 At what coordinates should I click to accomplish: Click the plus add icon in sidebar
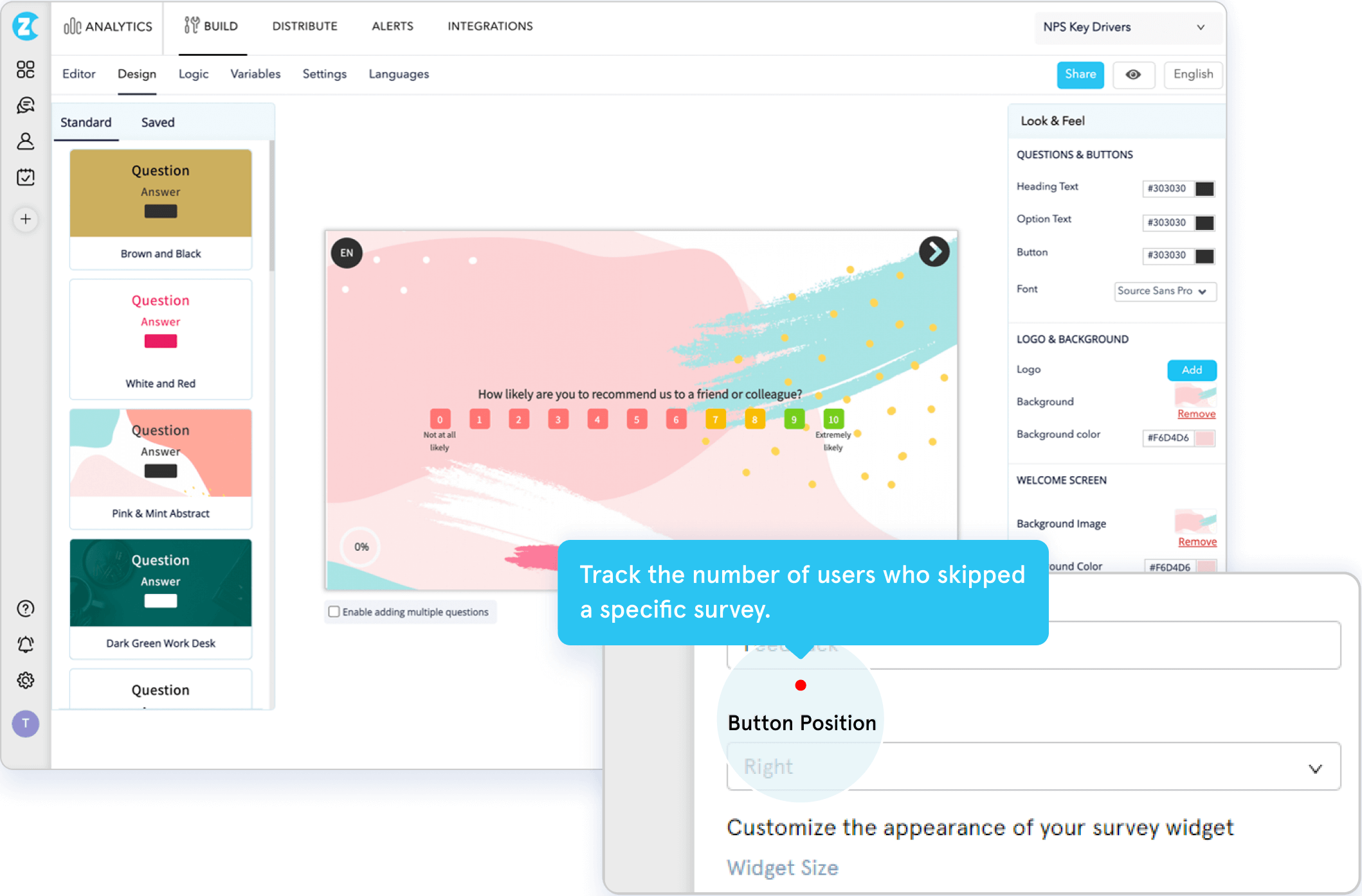tap(26, 219)
